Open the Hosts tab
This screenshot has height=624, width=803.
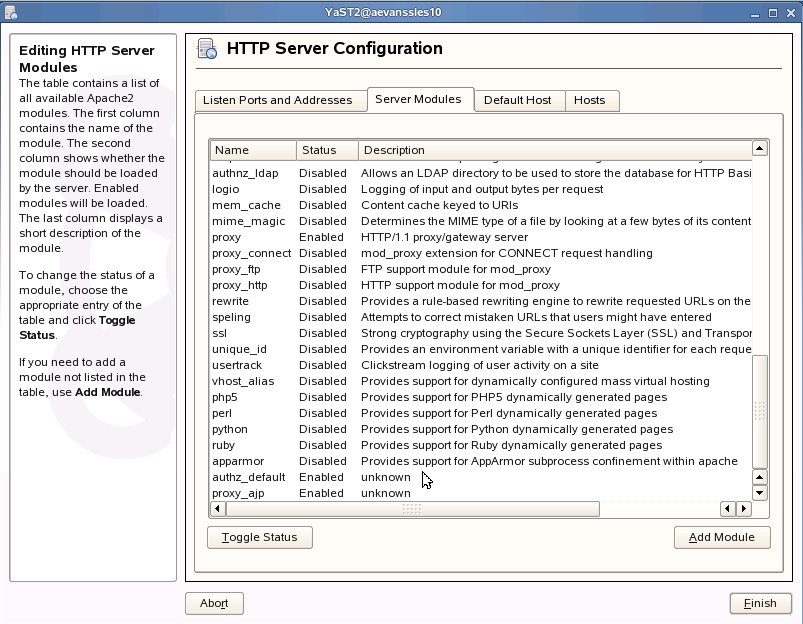point(590,100)
